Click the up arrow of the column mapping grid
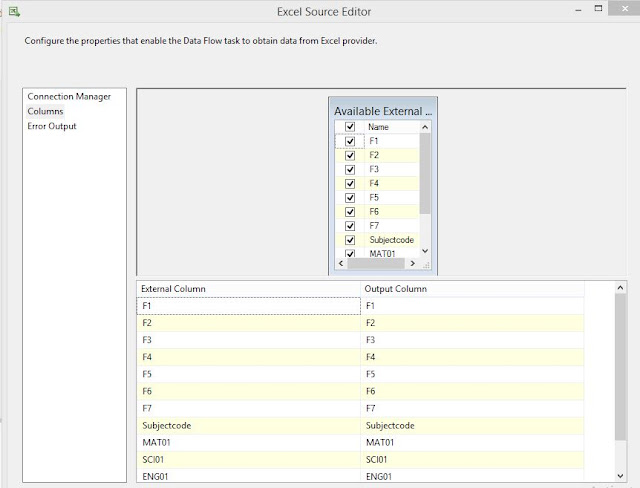Screen dimensions: 640x488 point(620,288)
